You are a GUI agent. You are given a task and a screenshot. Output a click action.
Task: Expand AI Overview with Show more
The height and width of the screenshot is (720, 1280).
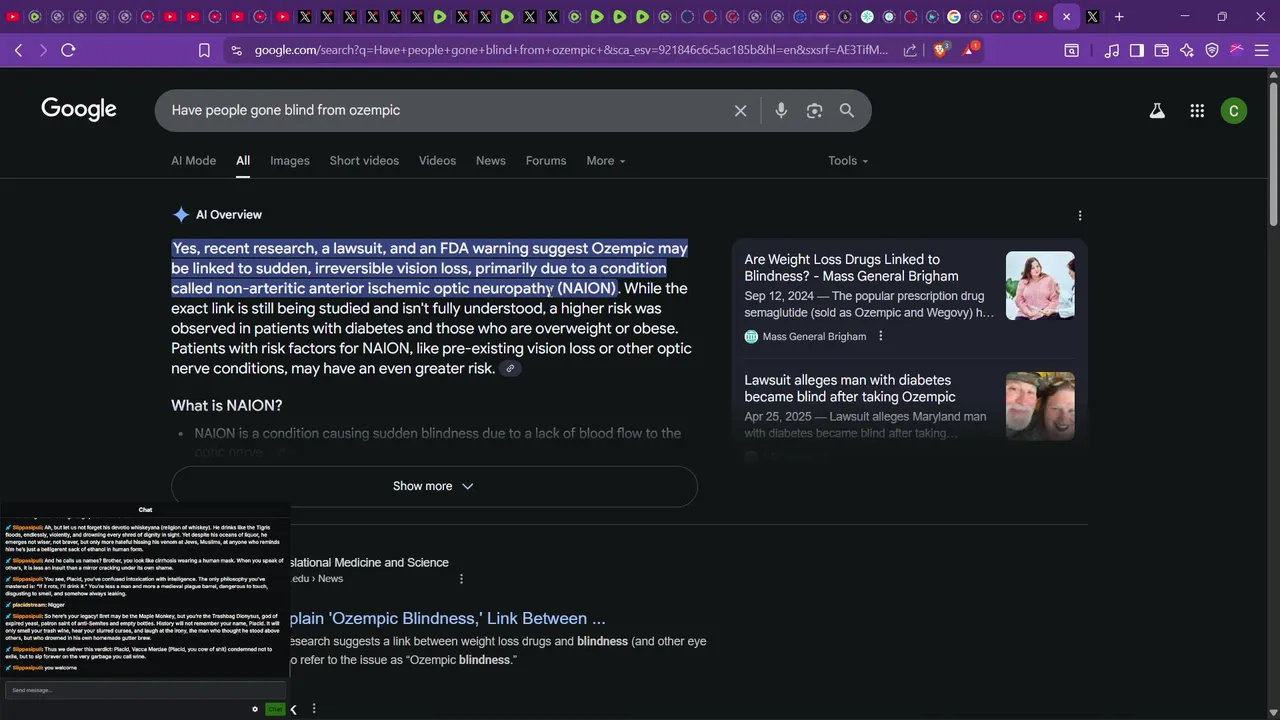434,486
